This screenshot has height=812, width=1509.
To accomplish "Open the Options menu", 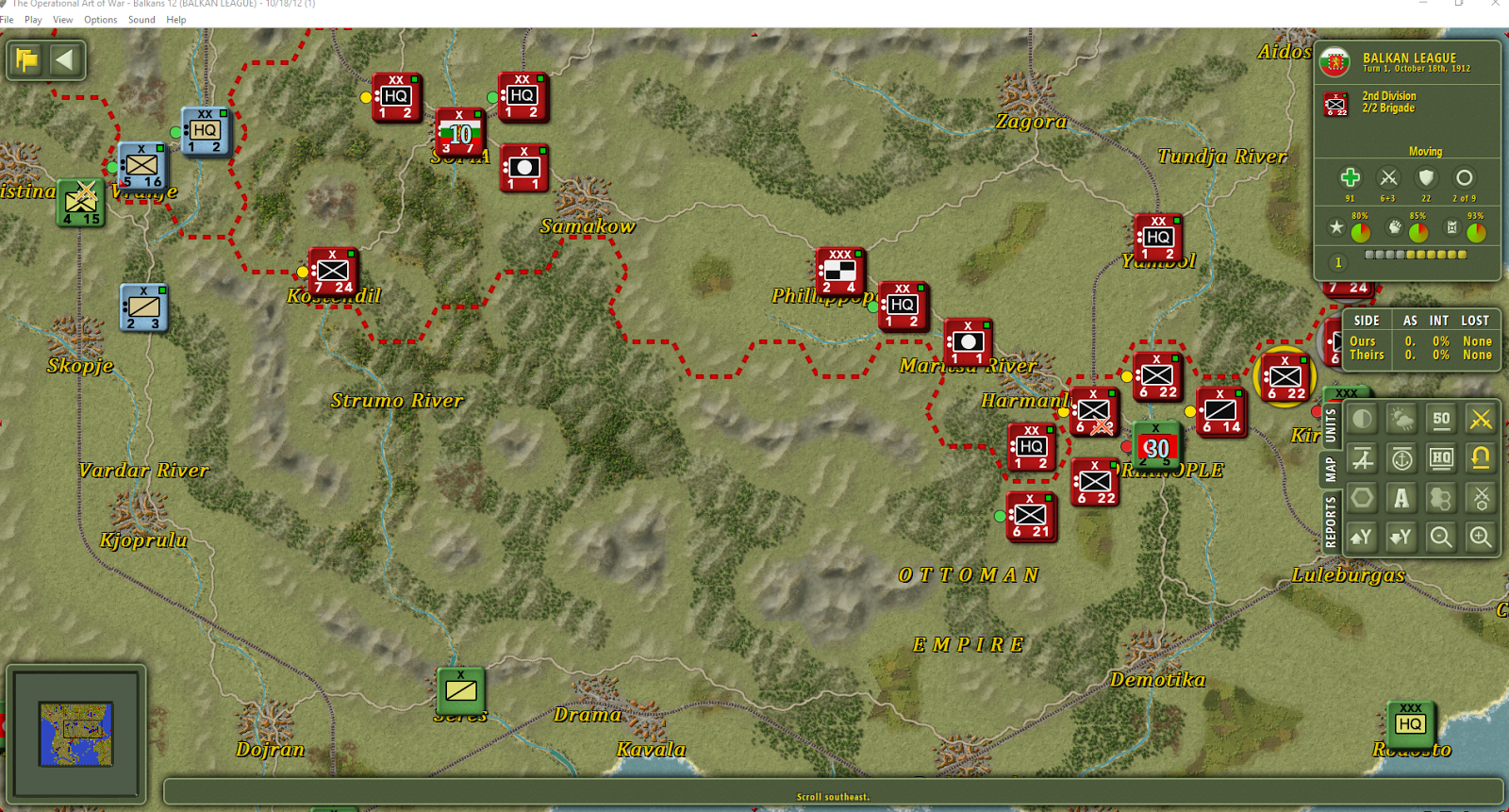I will 101,19.
